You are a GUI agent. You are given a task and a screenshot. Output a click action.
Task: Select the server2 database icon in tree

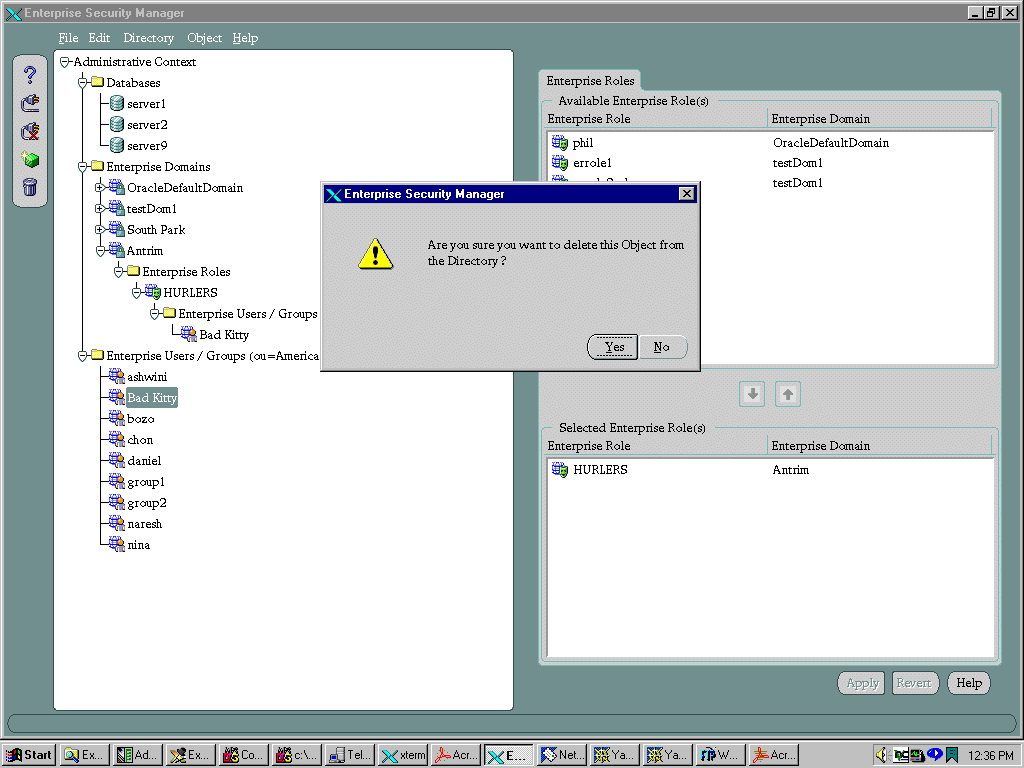[x=117, y=125]
